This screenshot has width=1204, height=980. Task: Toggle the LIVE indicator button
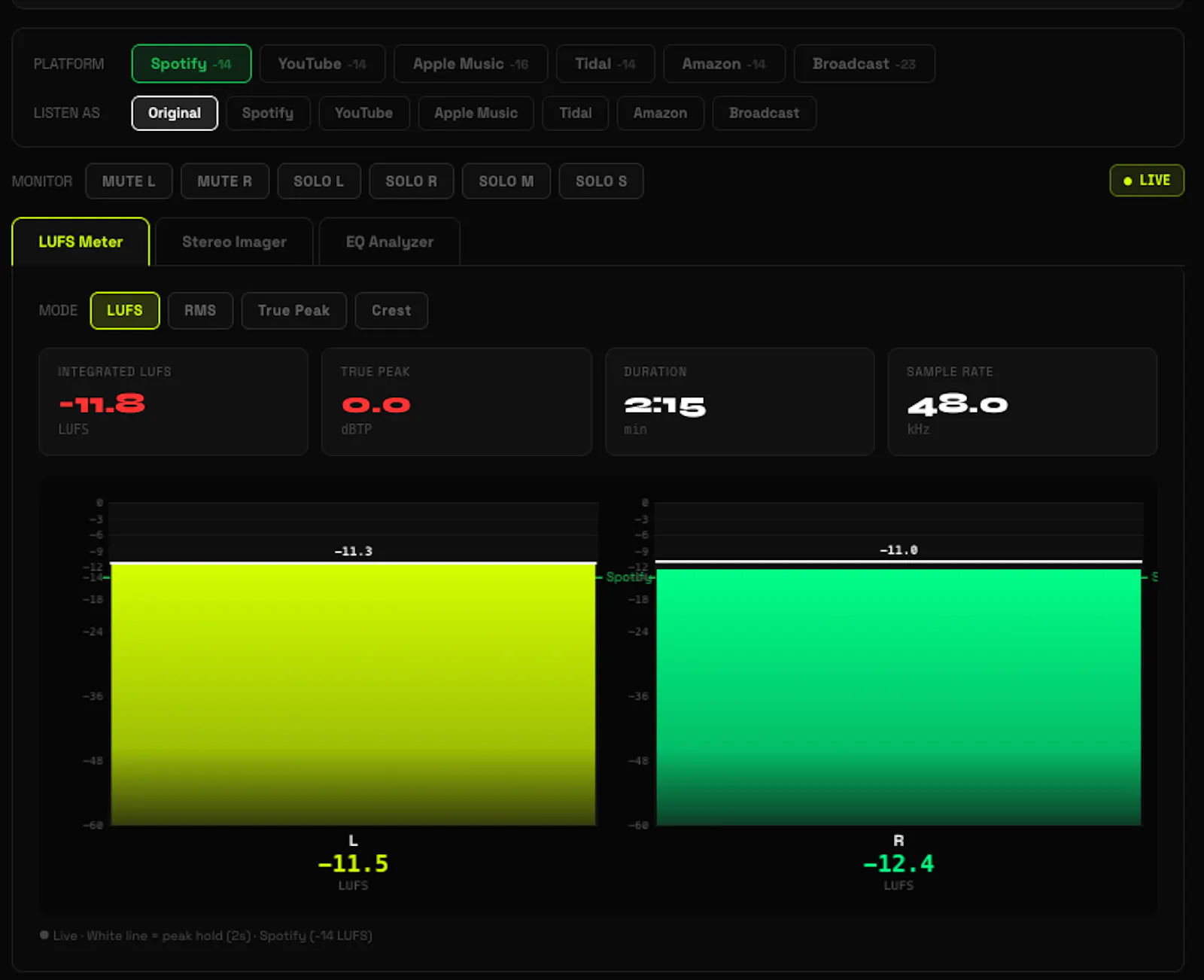(x=1147, y=181)
